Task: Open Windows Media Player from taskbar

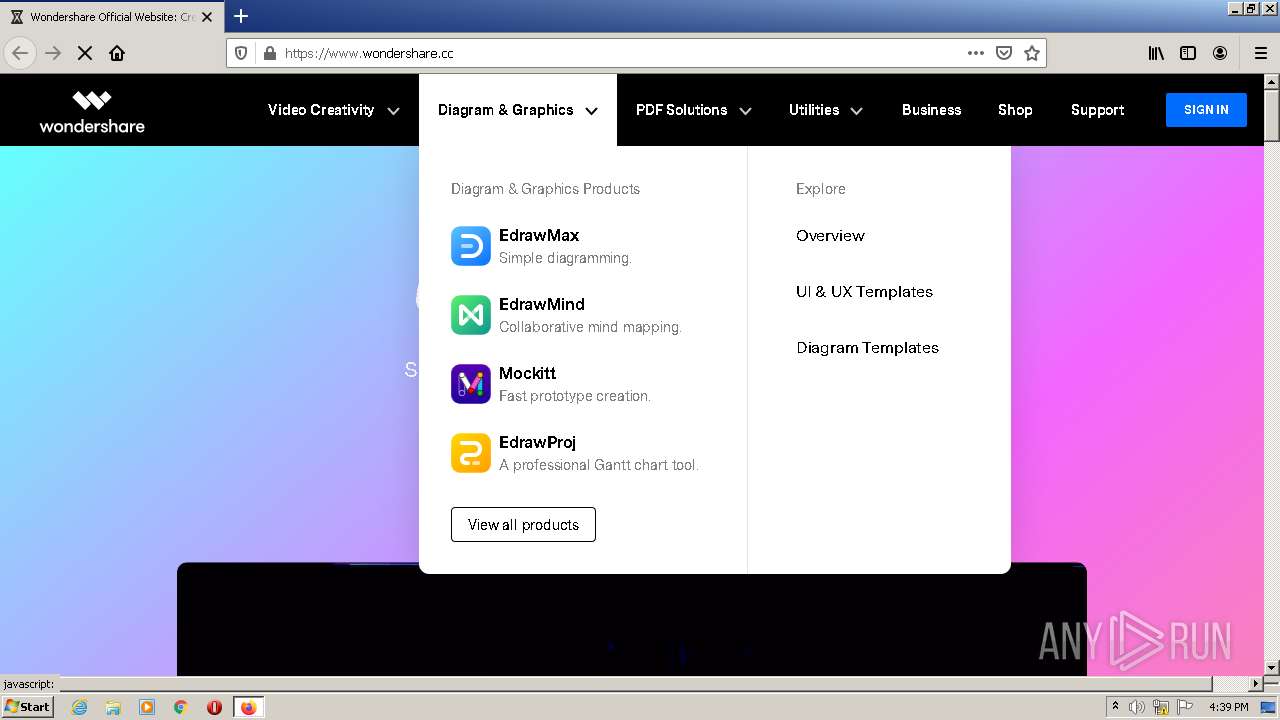Action: click(147, 707)
